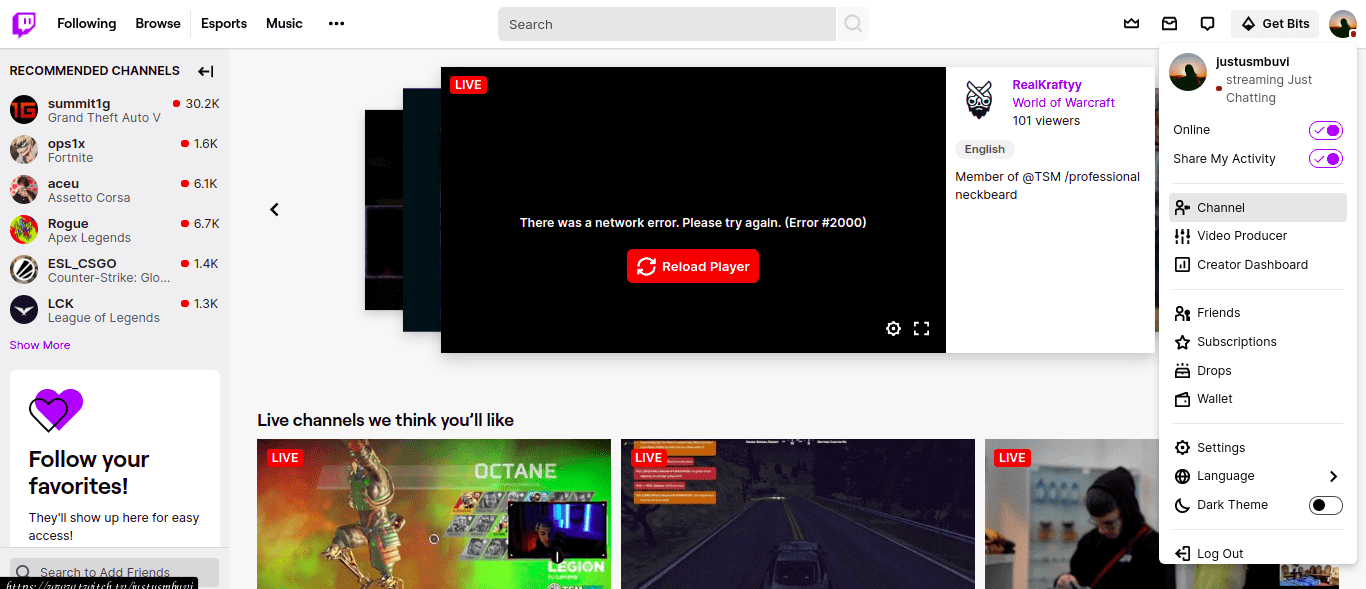This screenshot has height=589, width=1366.
Task: Expand recommended channels with Show More
Action: (x=40, y=345)
